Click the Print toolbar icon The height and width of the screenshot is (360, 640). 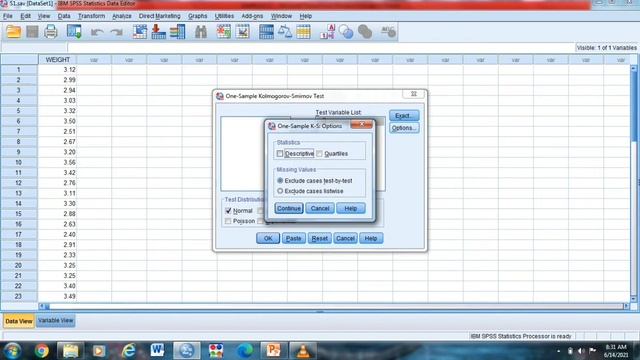51,32
